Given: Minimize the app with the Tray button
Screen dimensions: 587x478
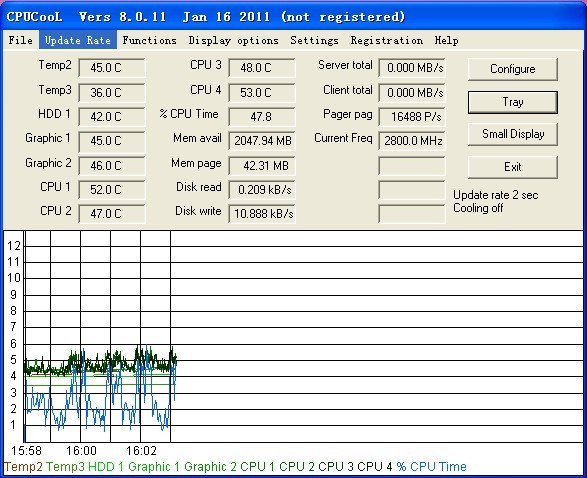Looking at the screenshot, I should tap(513, 102).
